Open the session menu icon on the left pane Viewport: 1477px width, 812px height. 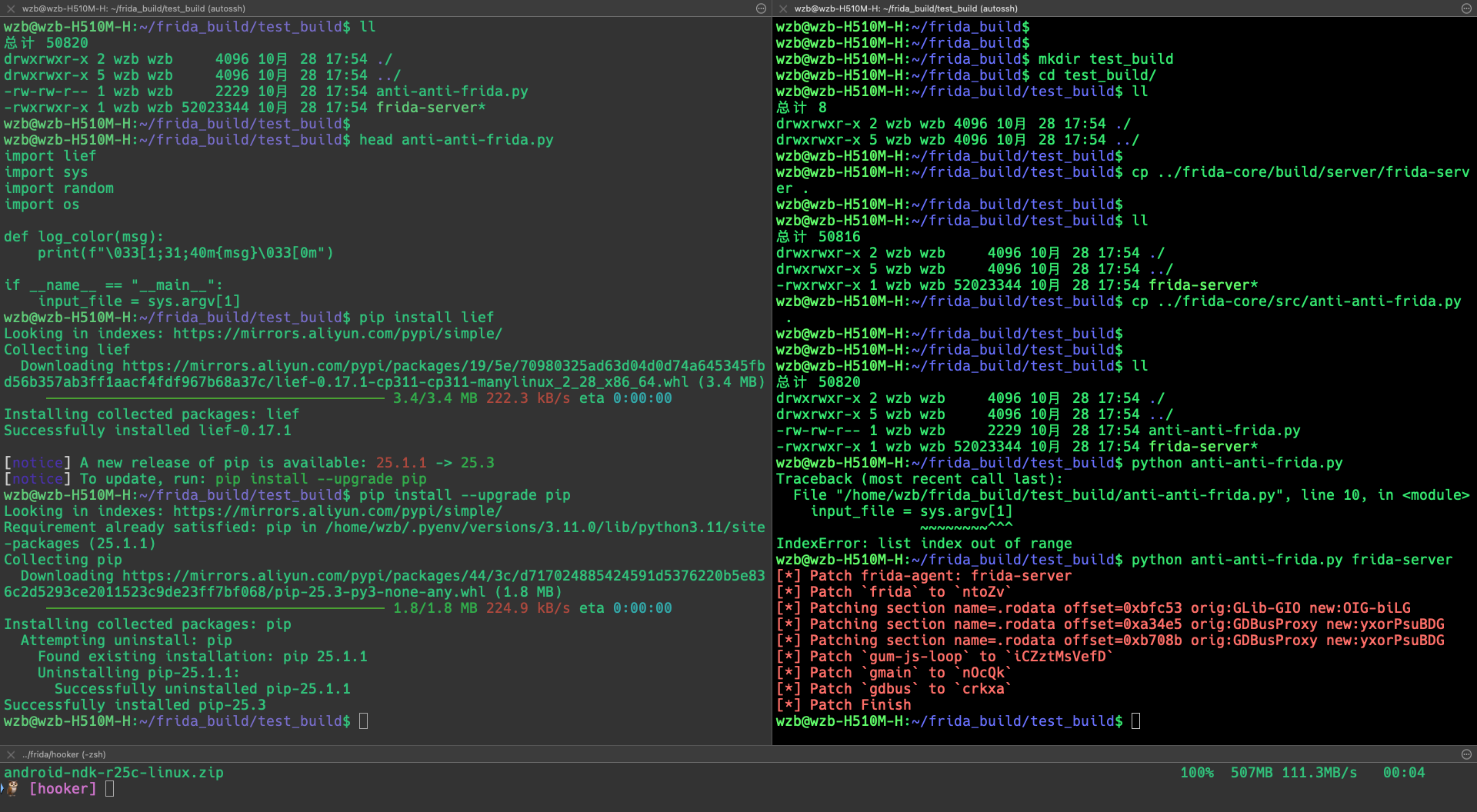coord(761,8)
